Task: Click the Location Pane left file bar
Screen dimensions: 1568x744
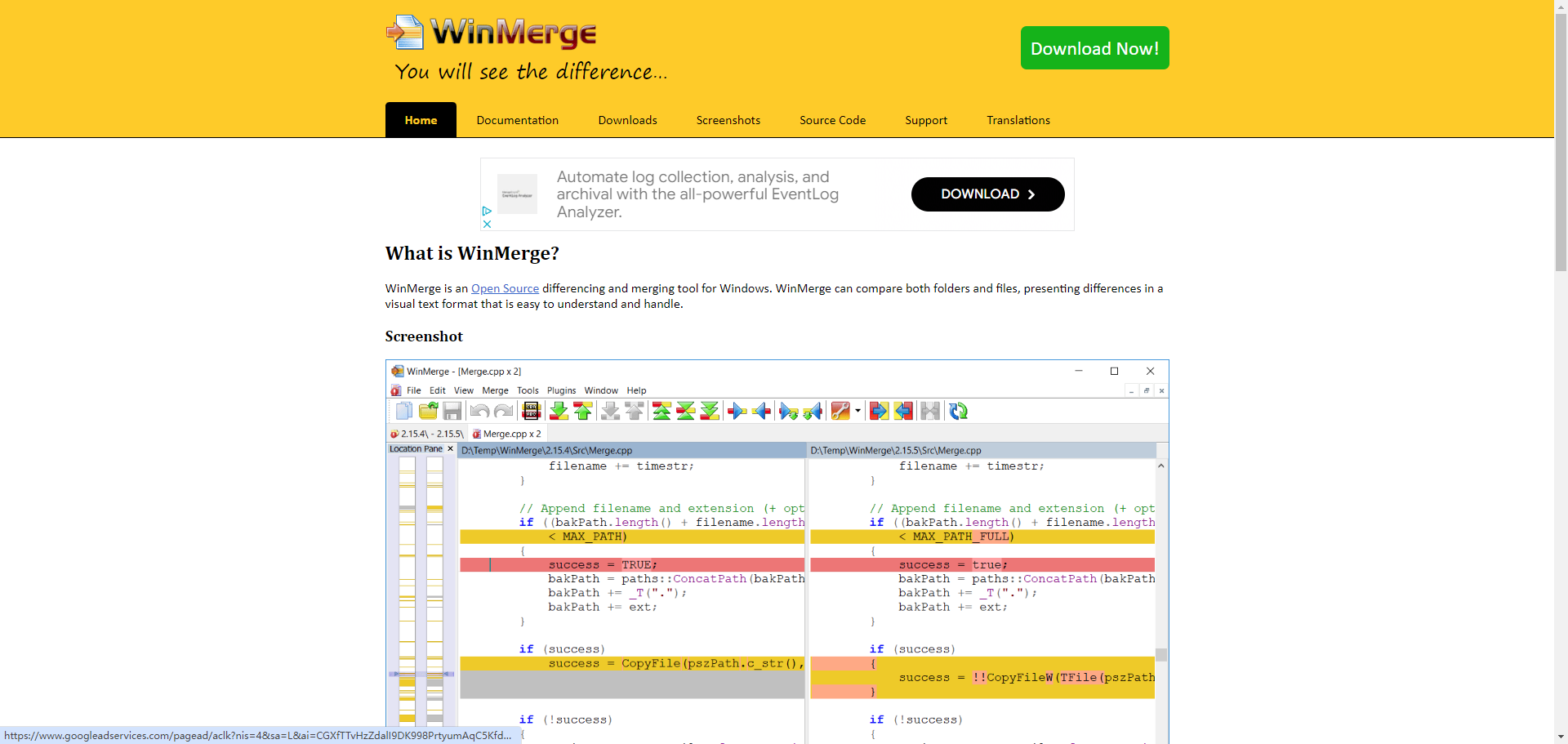Action: click(407, 591)
